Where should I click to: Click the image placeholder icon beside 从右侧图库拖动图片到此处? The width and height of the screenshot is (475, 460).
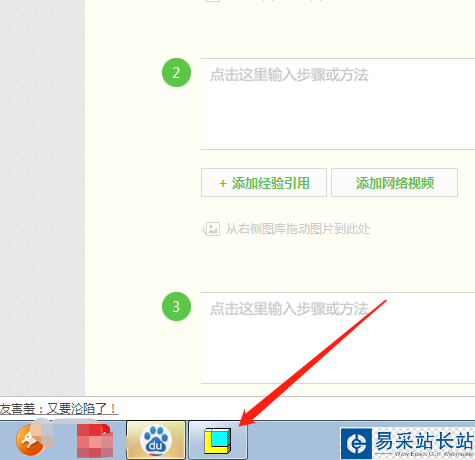[x=211, y=229]
